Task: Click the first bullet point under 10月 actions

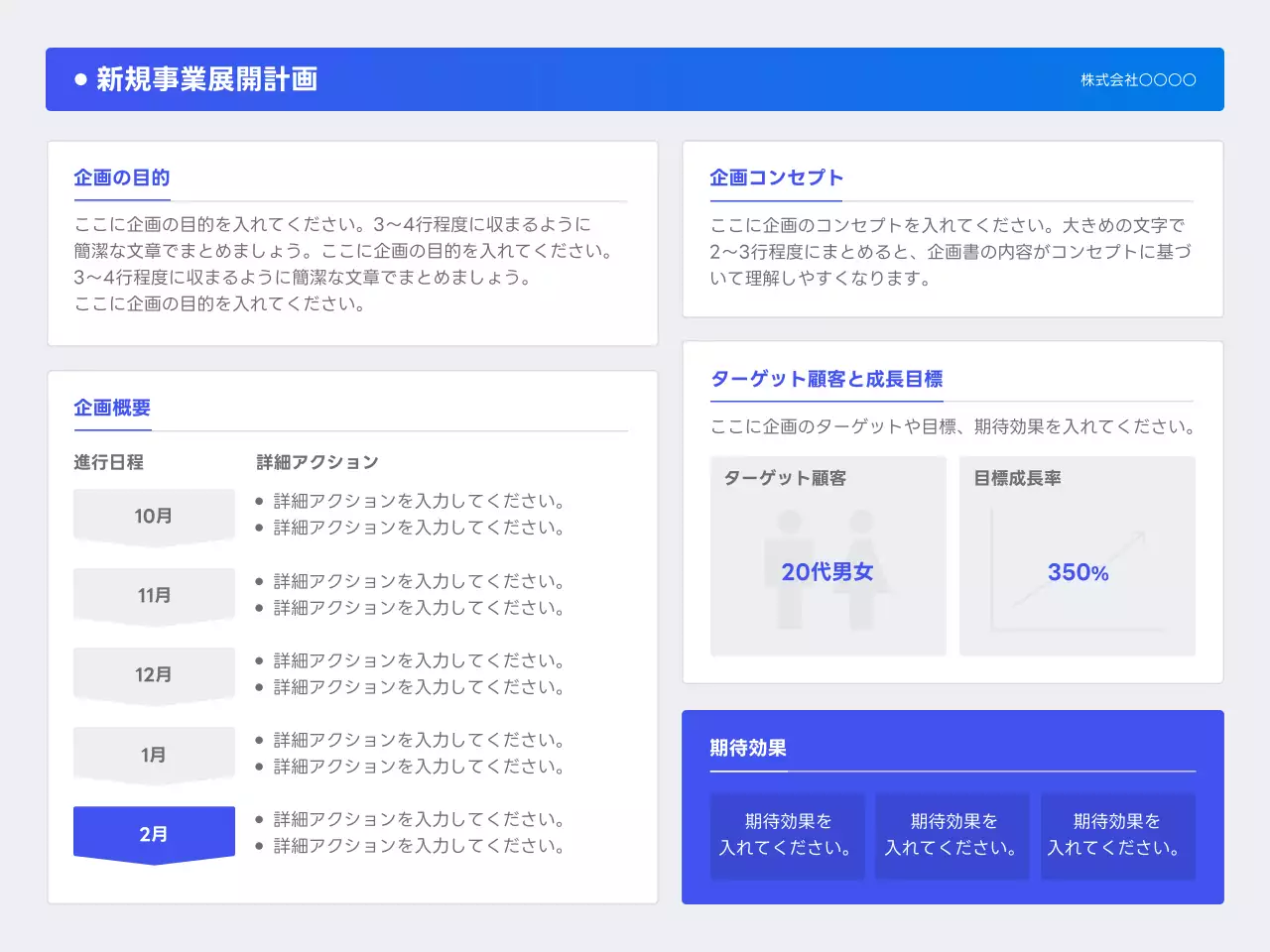Action: click(x=261, y=501)
